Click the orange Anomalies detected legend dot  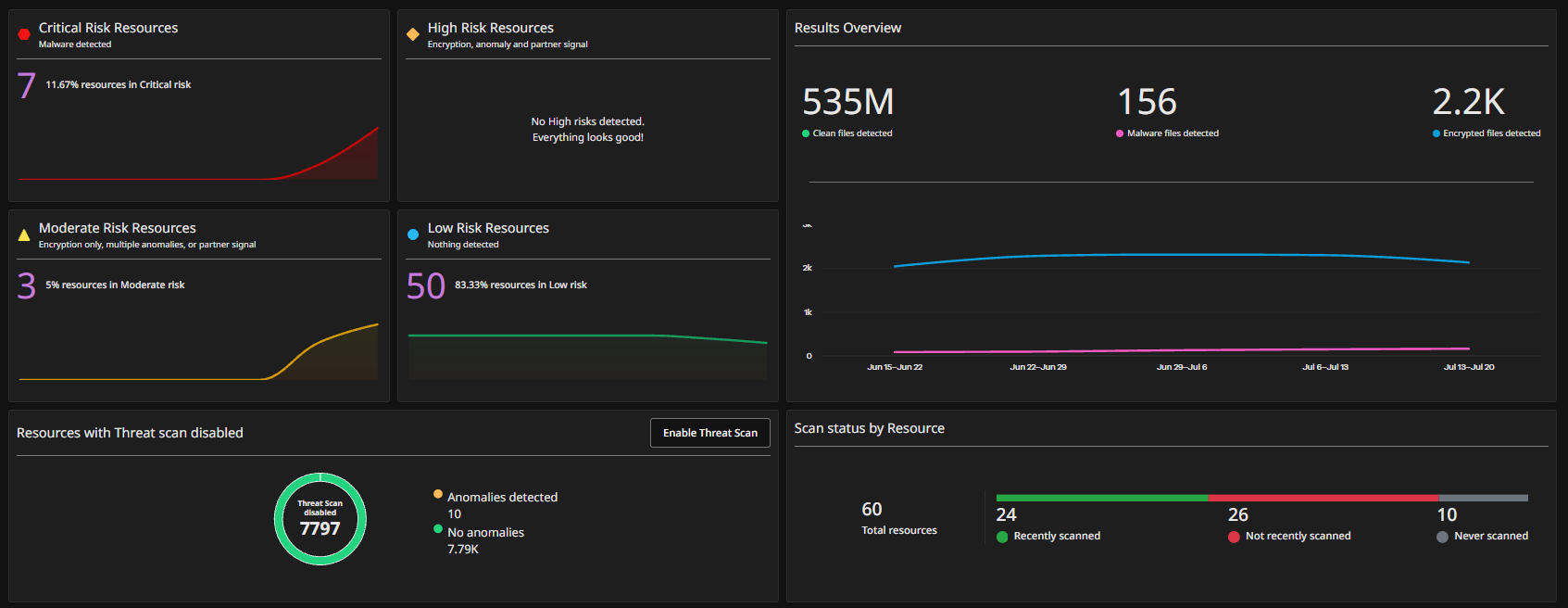pyautogui.click(x=438, y=494)
